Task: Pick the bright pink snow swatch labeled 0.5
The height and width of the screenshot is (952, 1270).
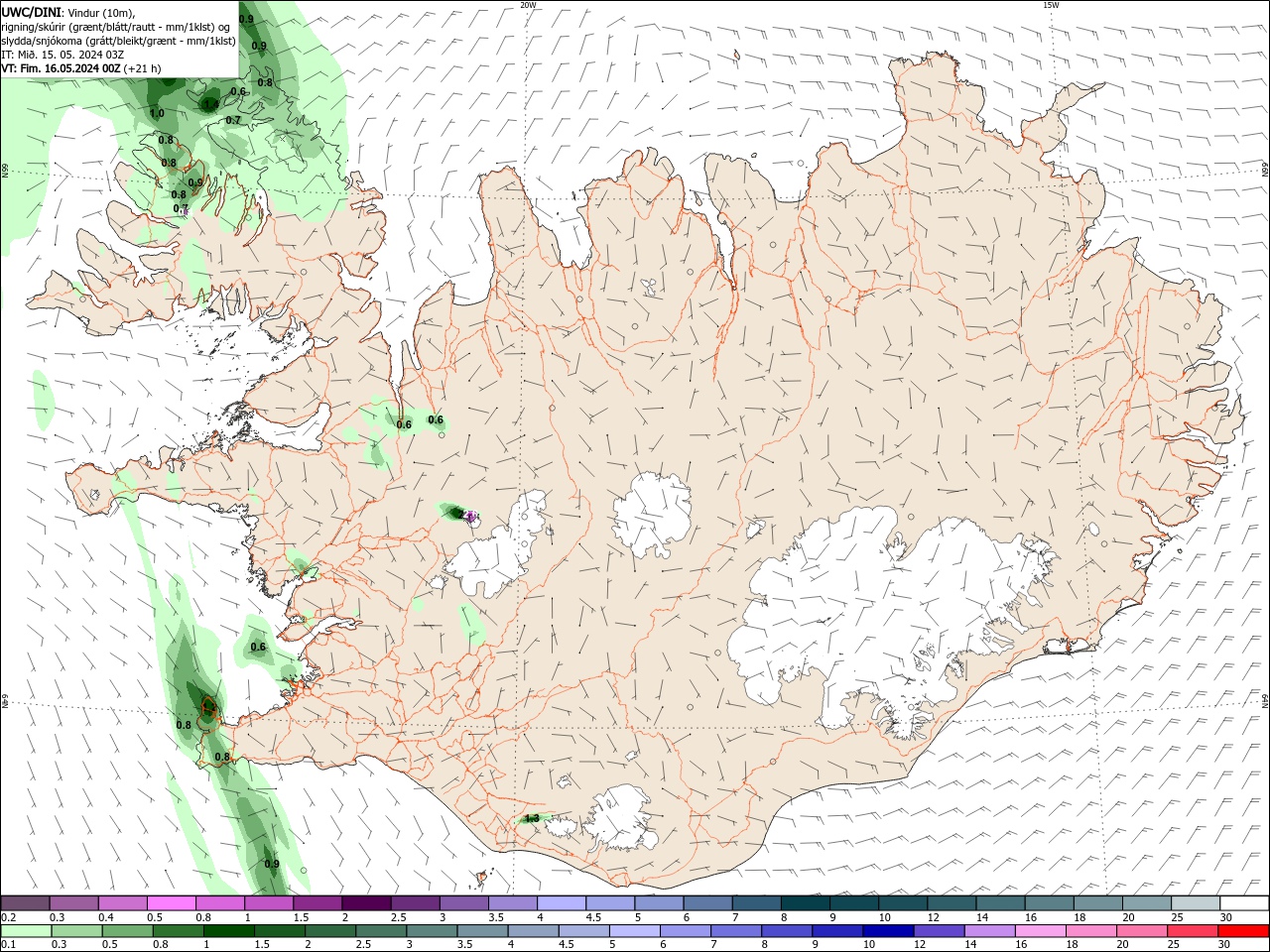Action: coord(172,903)
